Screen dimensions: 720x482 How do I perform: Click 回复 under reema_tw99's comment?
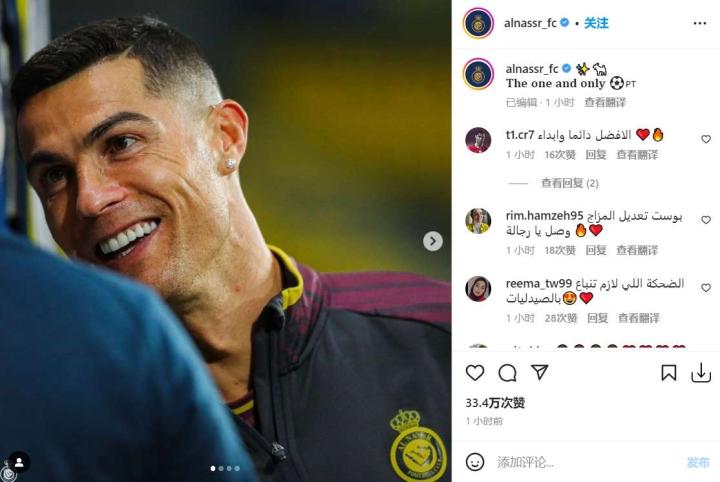click(x=597, y=318)
